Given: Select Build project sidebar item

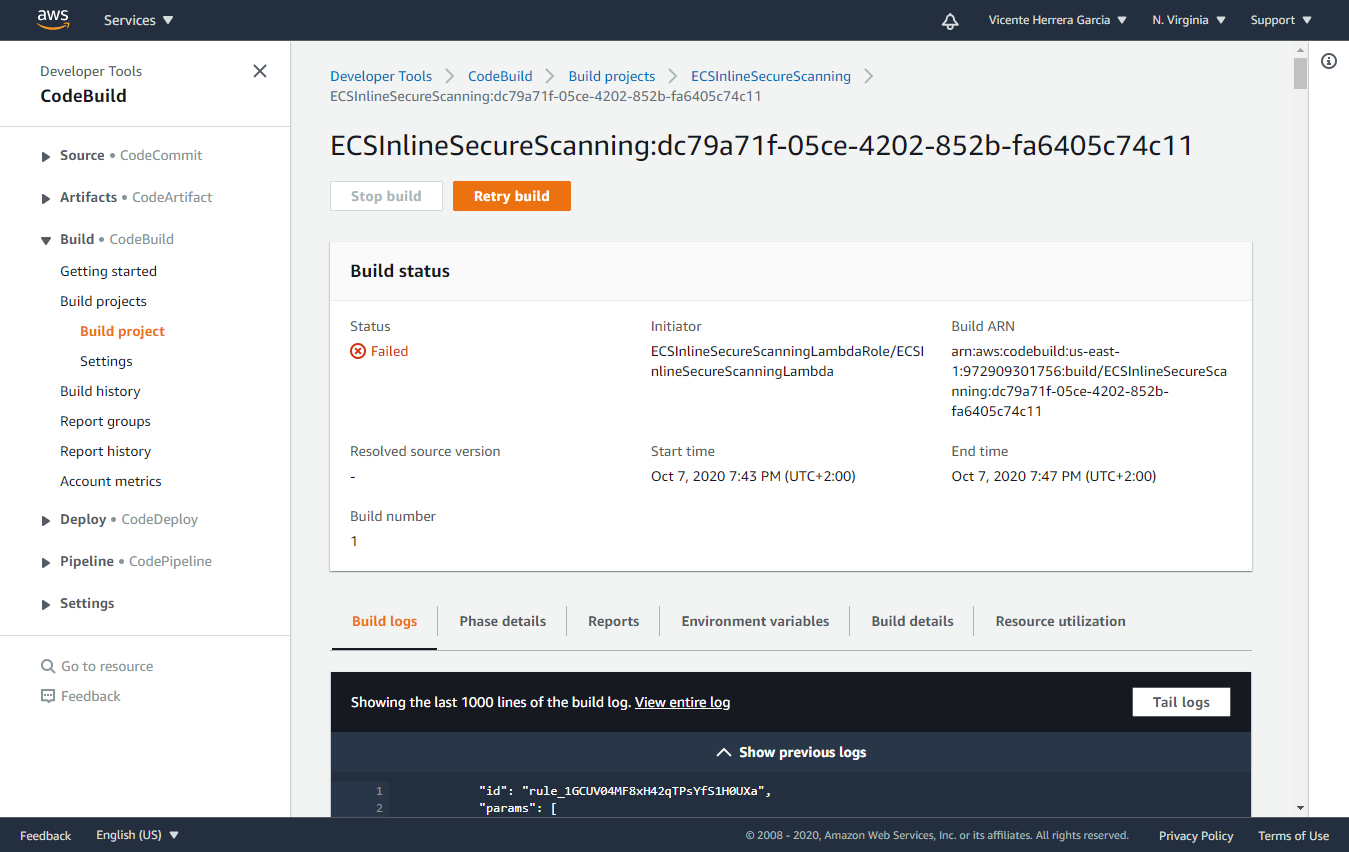Looking at the screenshot, I should pyautogui.click(x=122, y=331).
